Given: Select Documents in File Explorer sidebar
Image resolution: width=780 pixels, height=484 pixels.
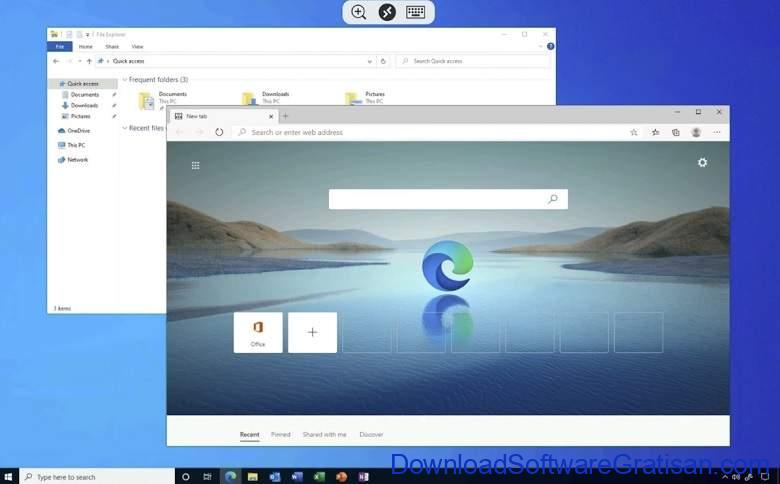Looking at the screenshot, I should point(84,95).
